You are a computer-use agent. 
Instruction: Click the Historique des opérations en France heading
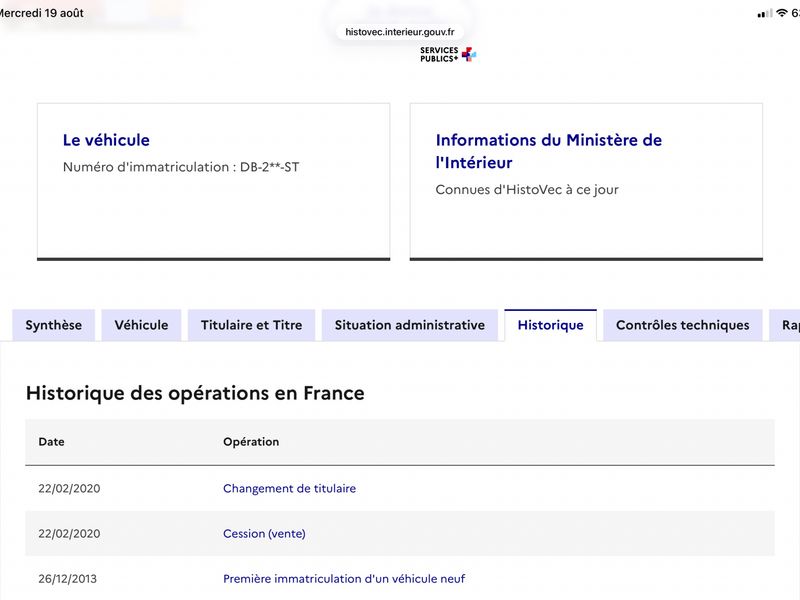click(x=195, y=393)
